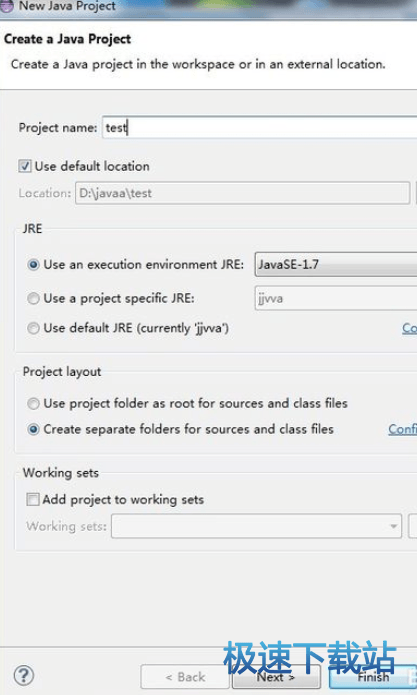Image resolution: width=417 pixels, height=695 pixels.
Task: Select Use a project specific JRE option
Action: pyautogui.click(x=33, y=298)
